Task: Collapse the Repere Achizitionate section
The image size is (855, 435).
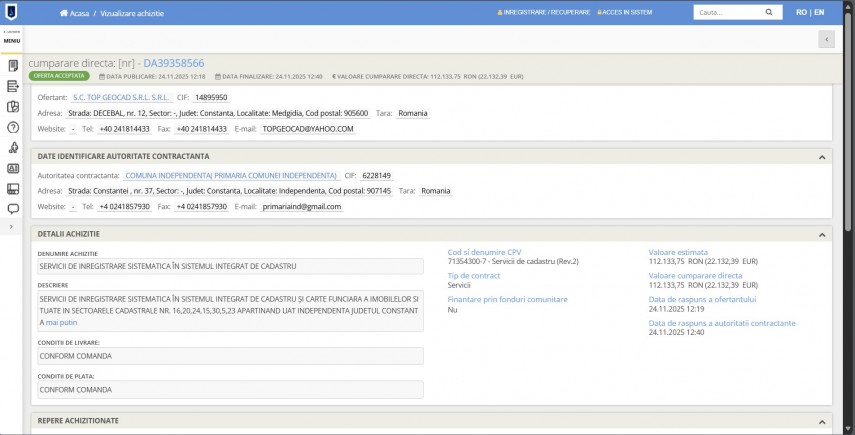Action: click(822, 421)
